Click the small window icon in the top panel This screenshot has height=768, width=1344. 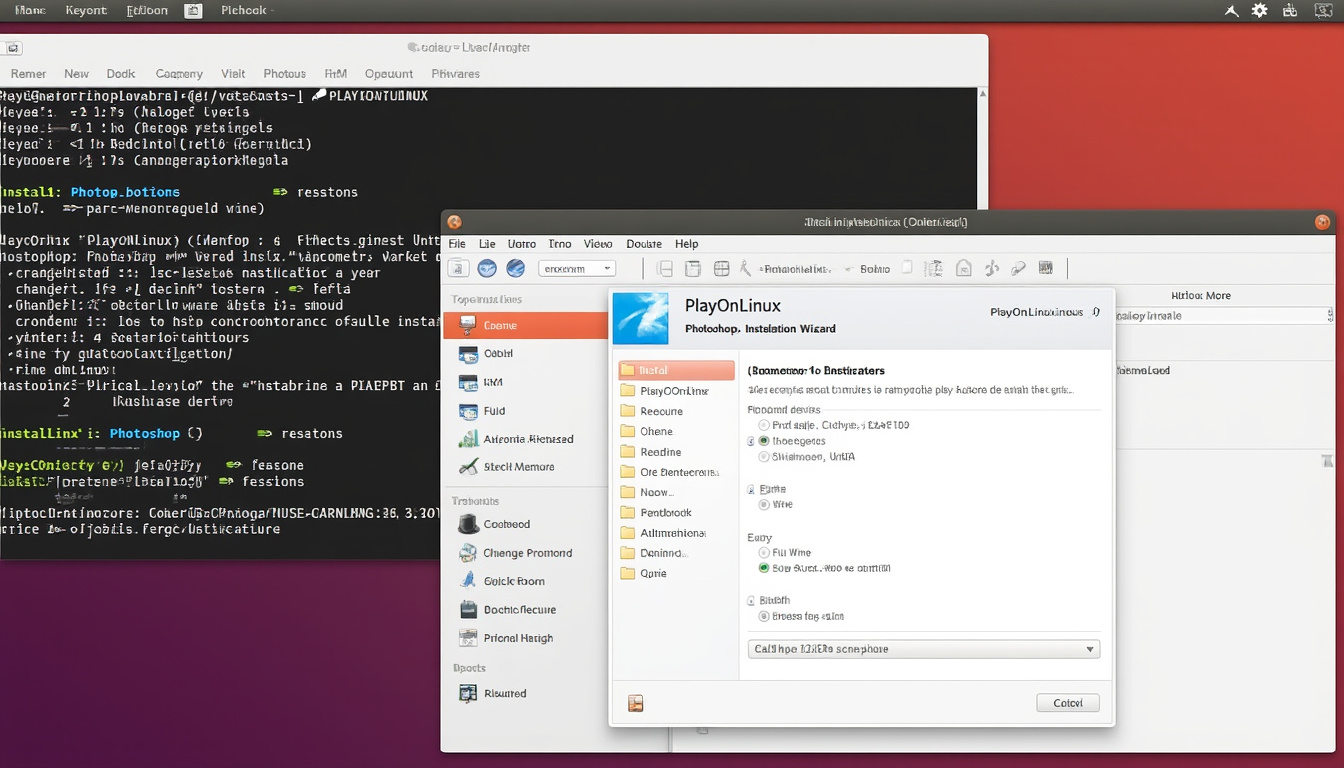pos(194,10)
